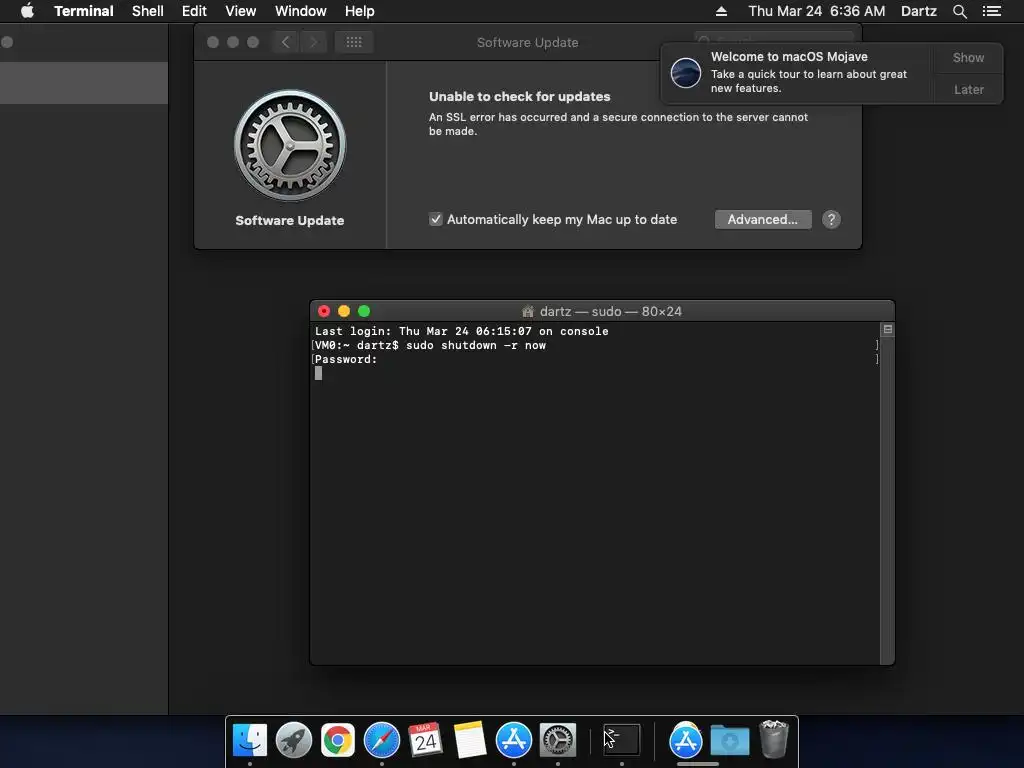1024x768 pixels.
Task: Open the Shell menu
Action: point(148,11)
